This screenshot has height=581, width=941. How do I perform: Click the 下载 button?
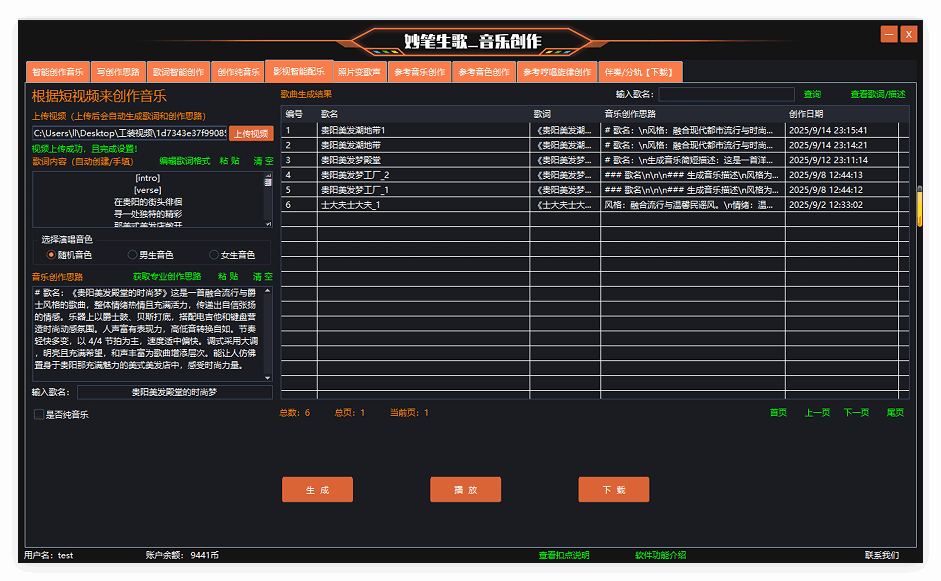[x=613, y=490]
